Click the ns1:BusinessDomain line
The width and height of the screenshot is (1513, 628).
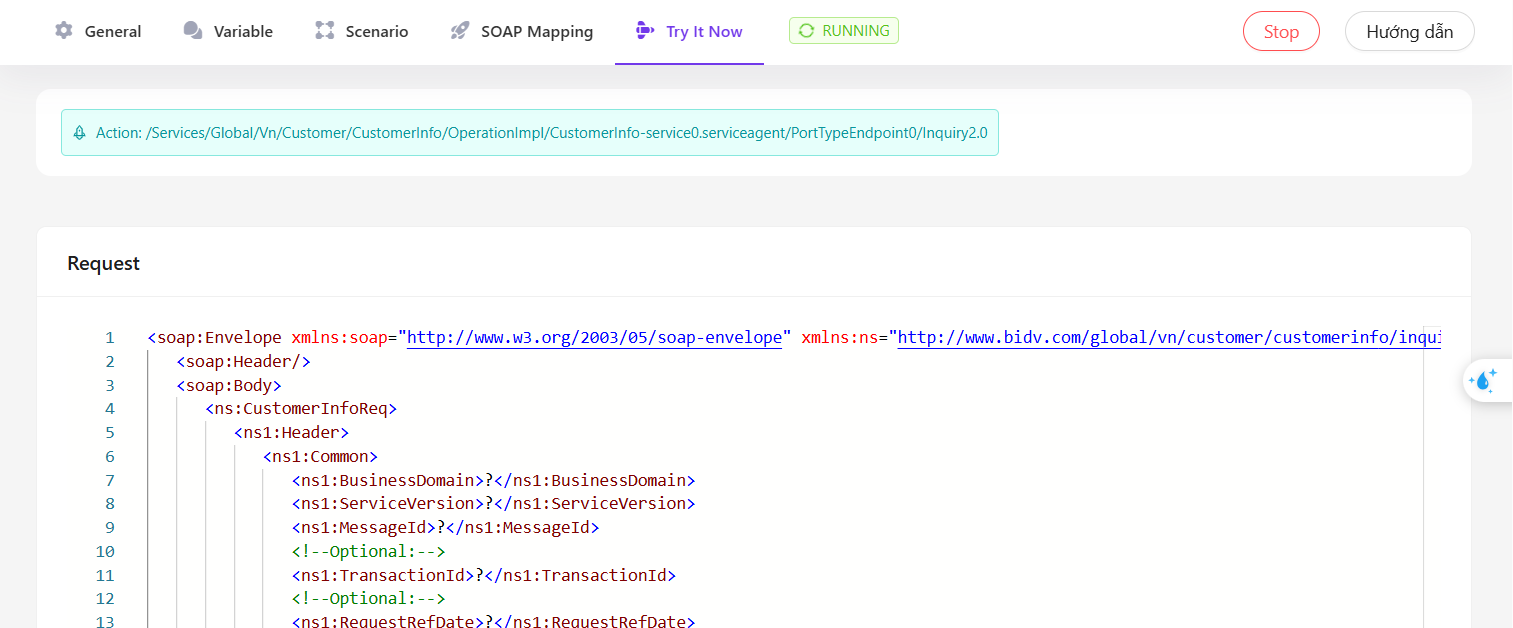(494, 480)
